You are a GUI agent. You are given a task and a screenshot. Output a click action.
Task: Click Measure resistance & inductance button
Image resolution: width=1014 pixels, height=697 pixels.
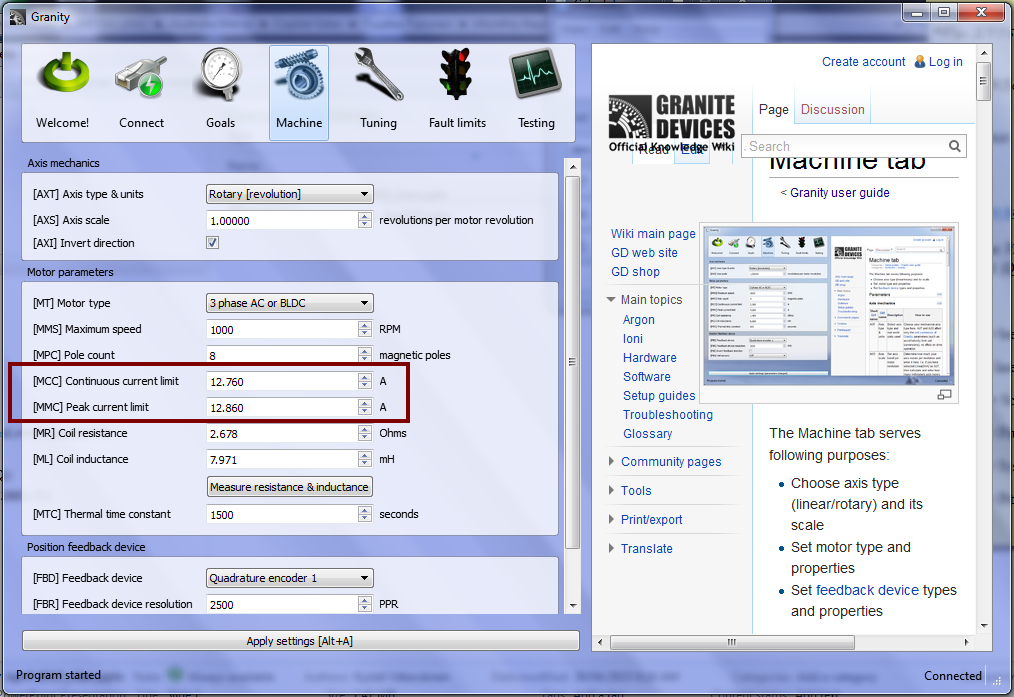(289, 487)
